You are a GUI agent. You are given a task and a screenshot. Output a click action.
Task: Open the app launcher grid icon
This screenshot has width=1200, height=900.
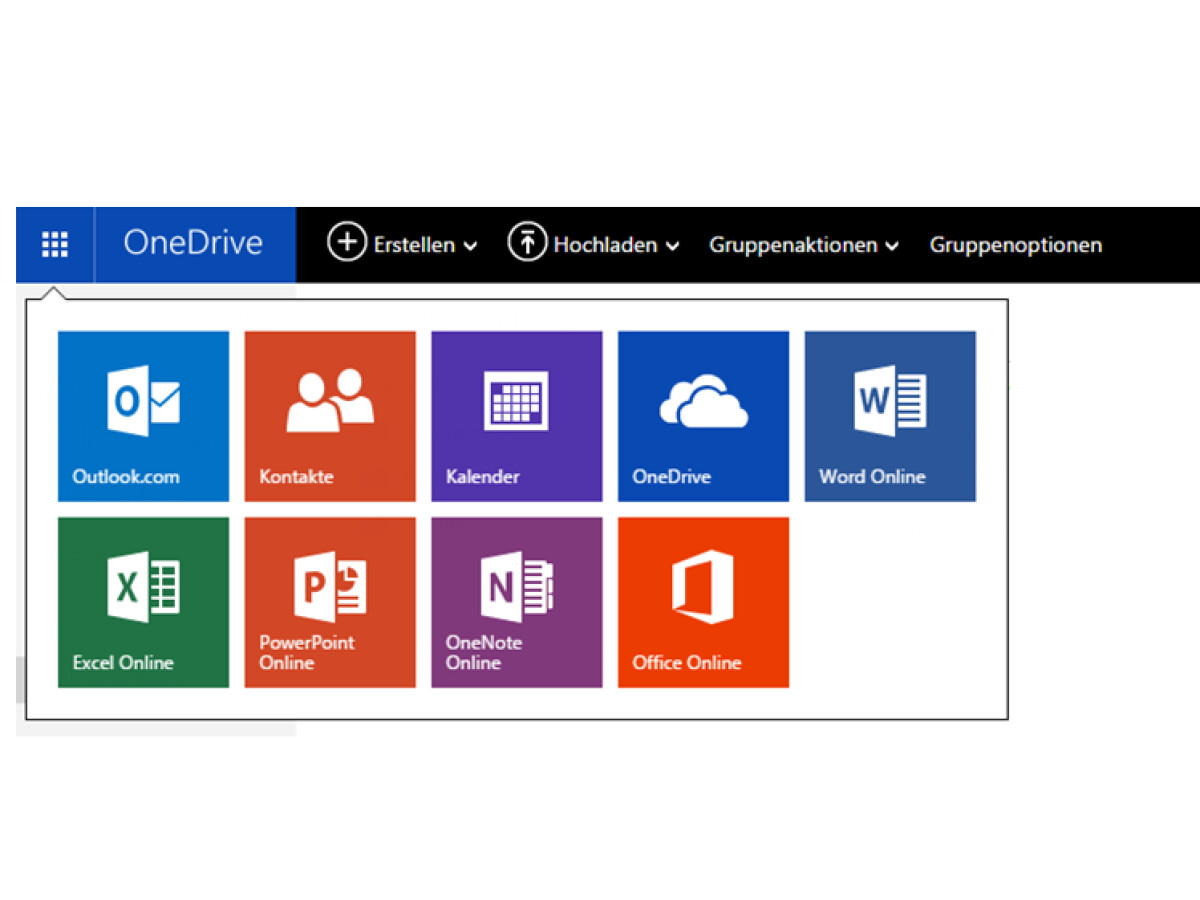pos(55,245)
